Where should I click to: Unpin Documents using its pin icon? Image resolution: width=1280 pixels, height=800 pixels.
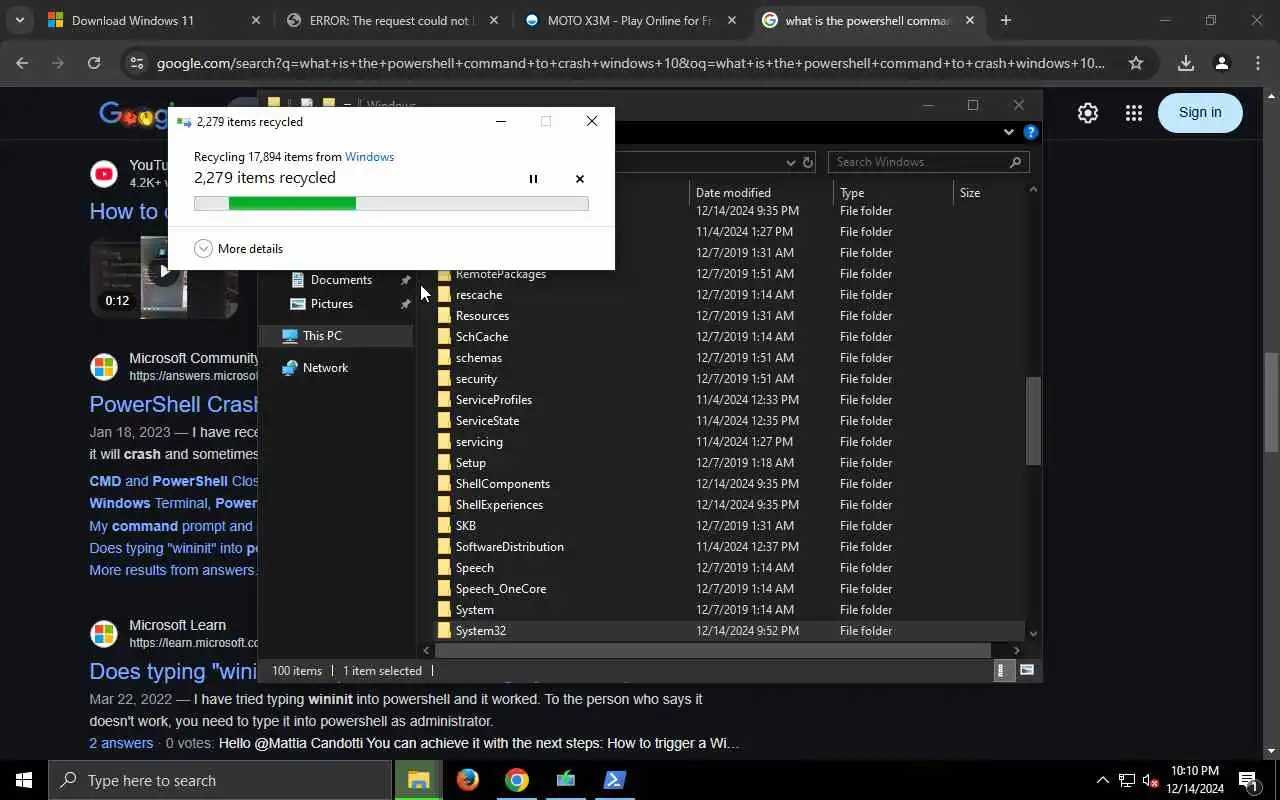pos(405,280)
